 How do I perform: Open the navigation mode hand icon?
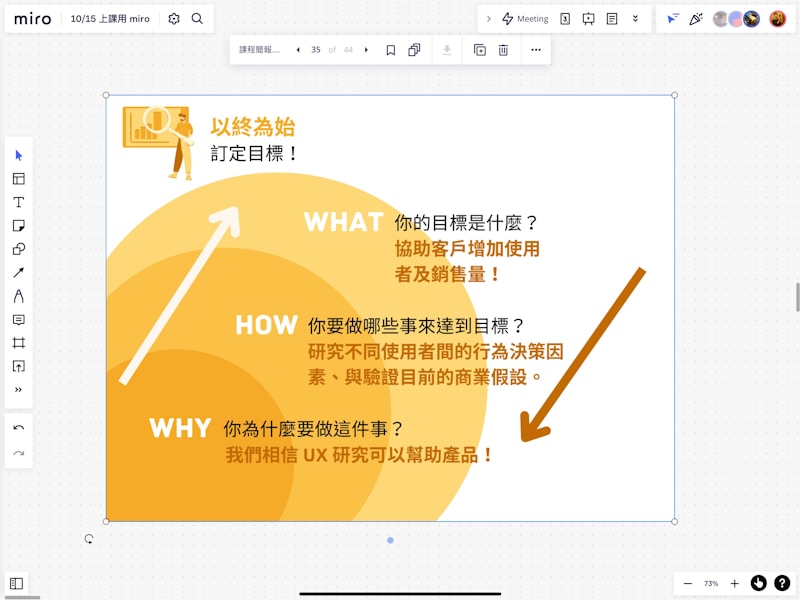(758, 583)
